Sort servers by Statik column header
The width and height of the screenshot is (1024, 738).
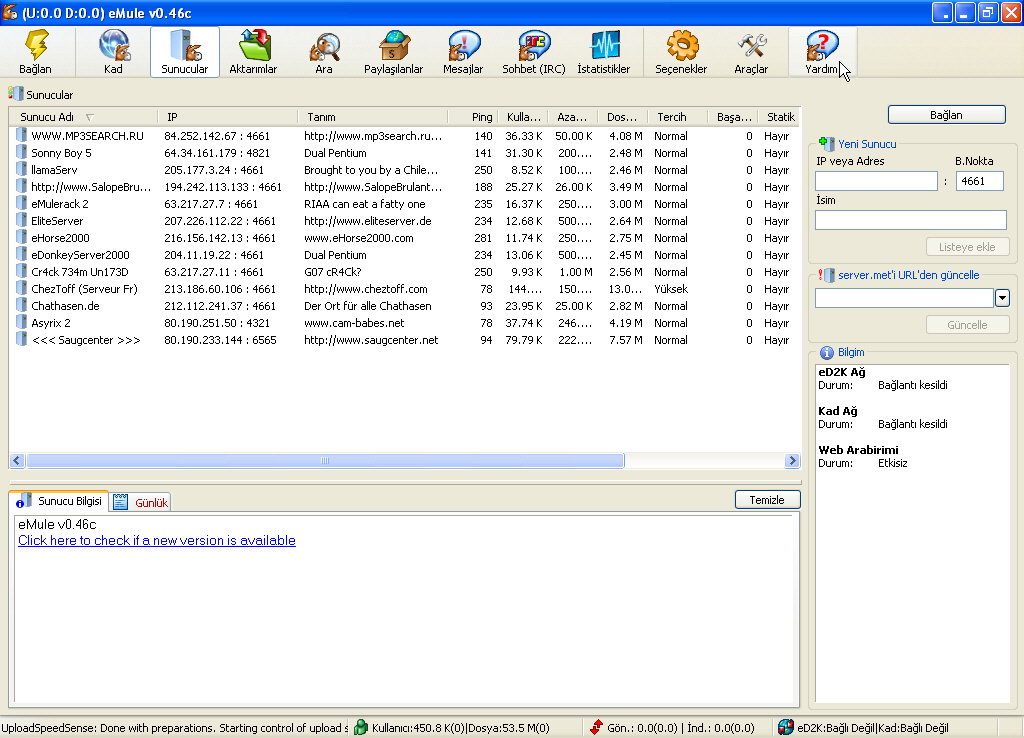[x=779, y=117]
